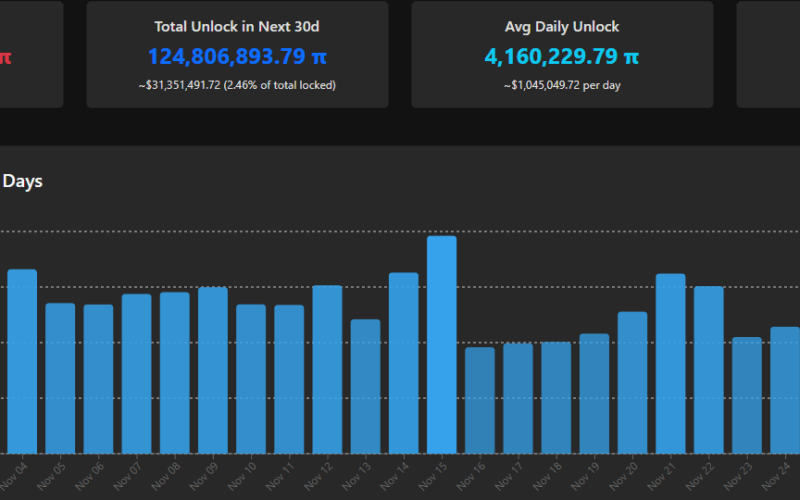Click the Nov 13 bar
Viewport: 800px width, 500px height.
pos(365,386)
